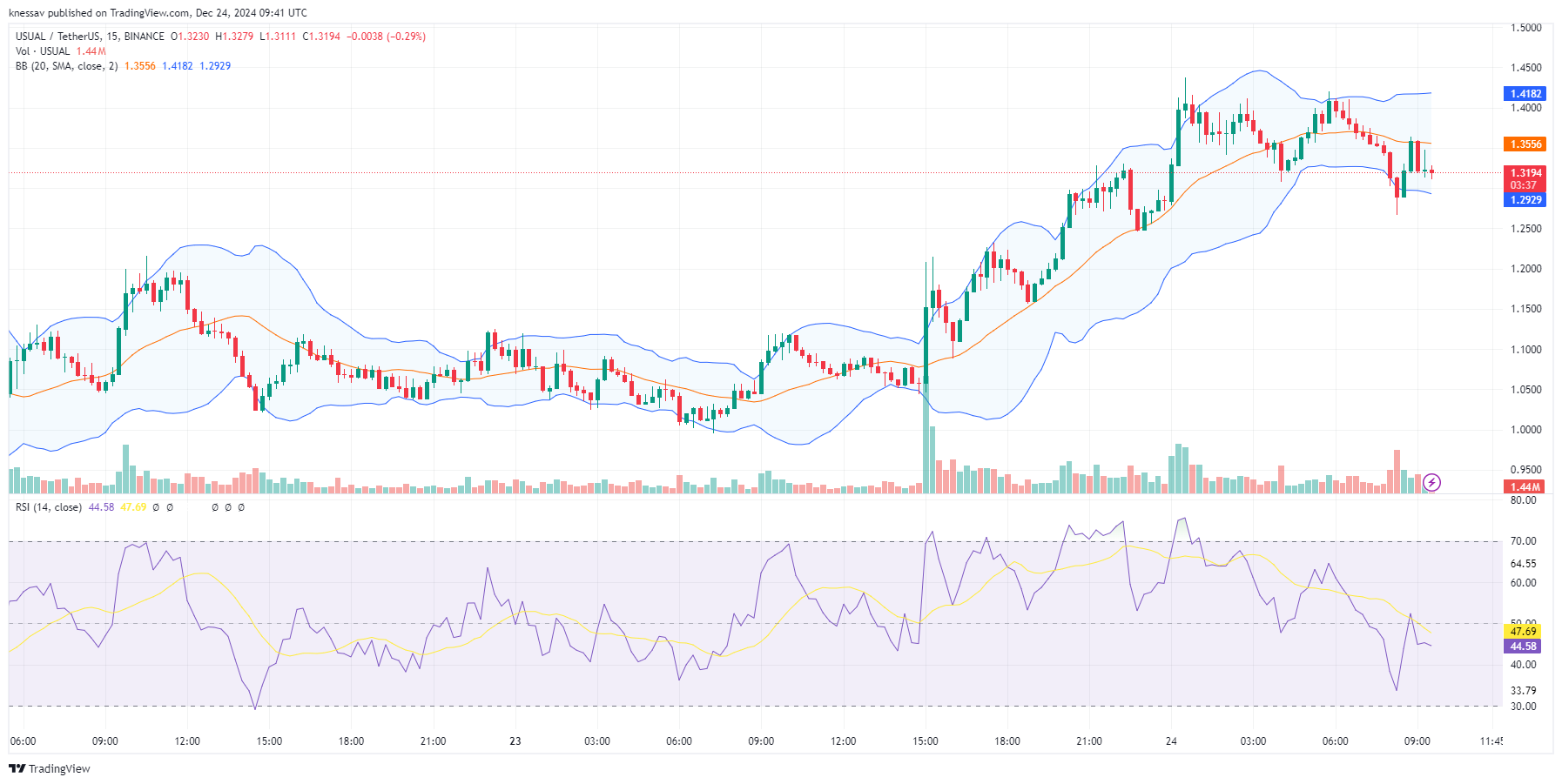Click yellow 47.69 value in RSI legend
Viewport: 1562px width, 784px height.
(133, 507)
